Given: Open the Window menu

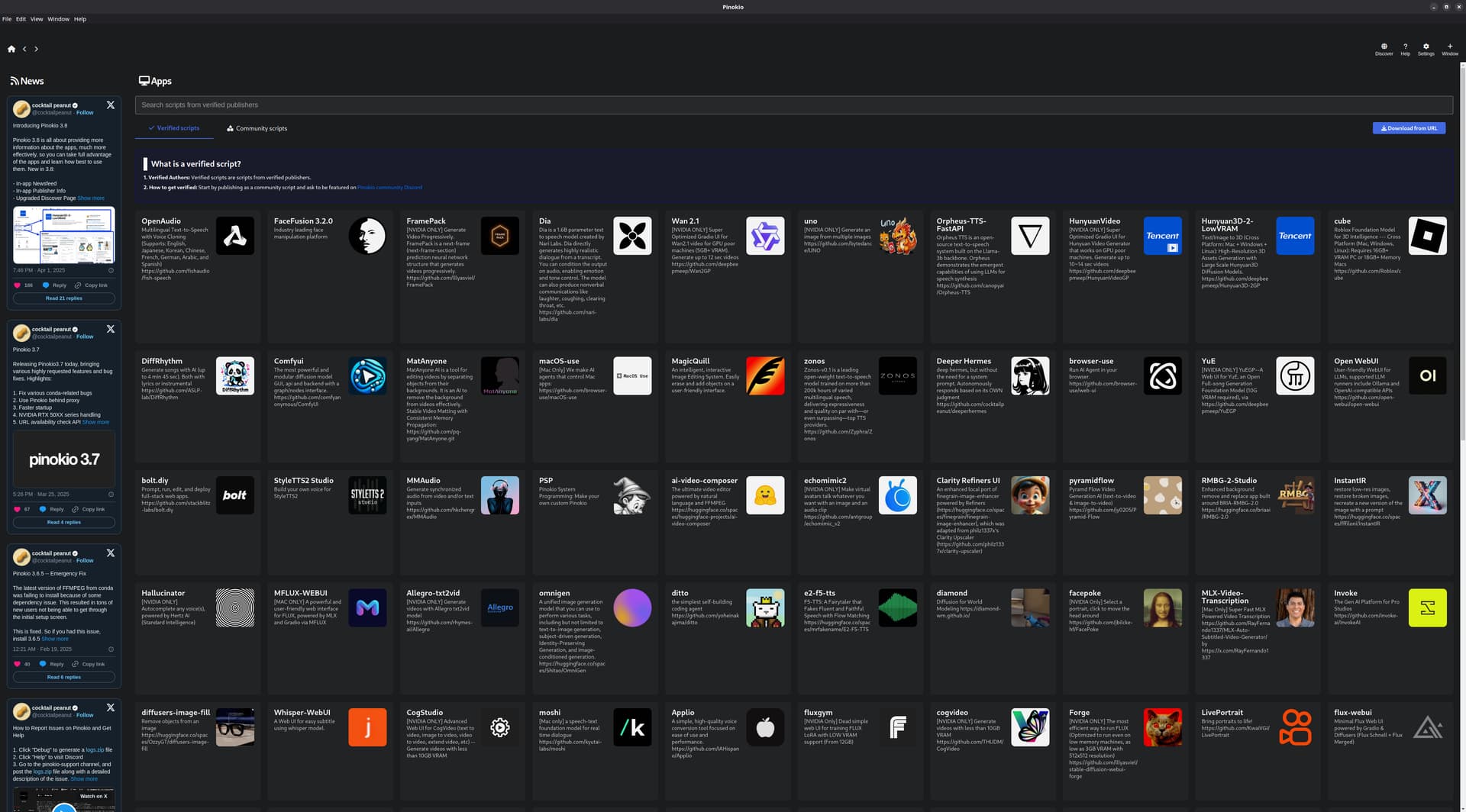Looking at the screenshot, I should [58, 19].
